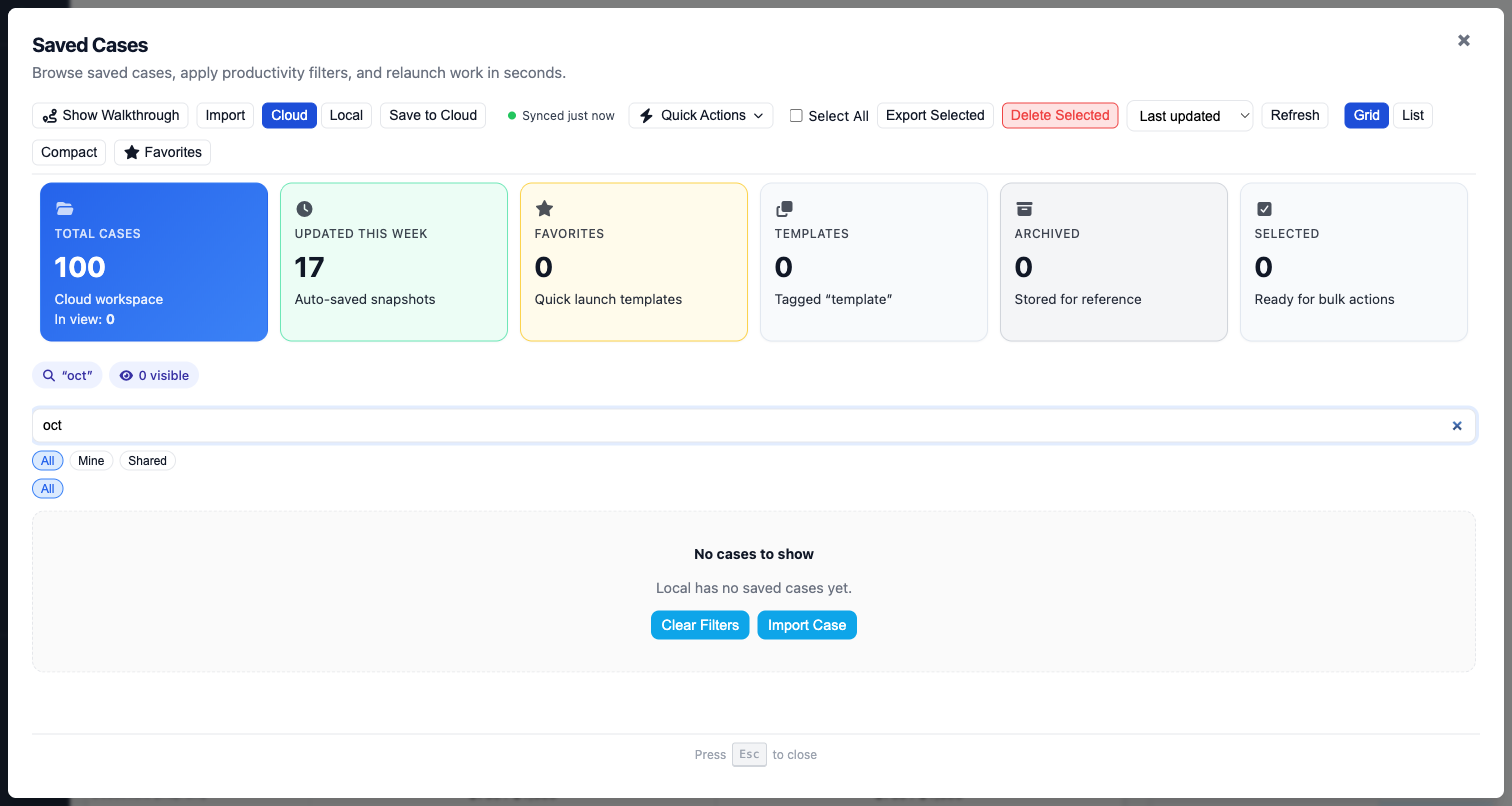Image resolution: width=1512 pixels, height=806 pixels.
Task: Clear the search using the x icon
Action: 1457,425
